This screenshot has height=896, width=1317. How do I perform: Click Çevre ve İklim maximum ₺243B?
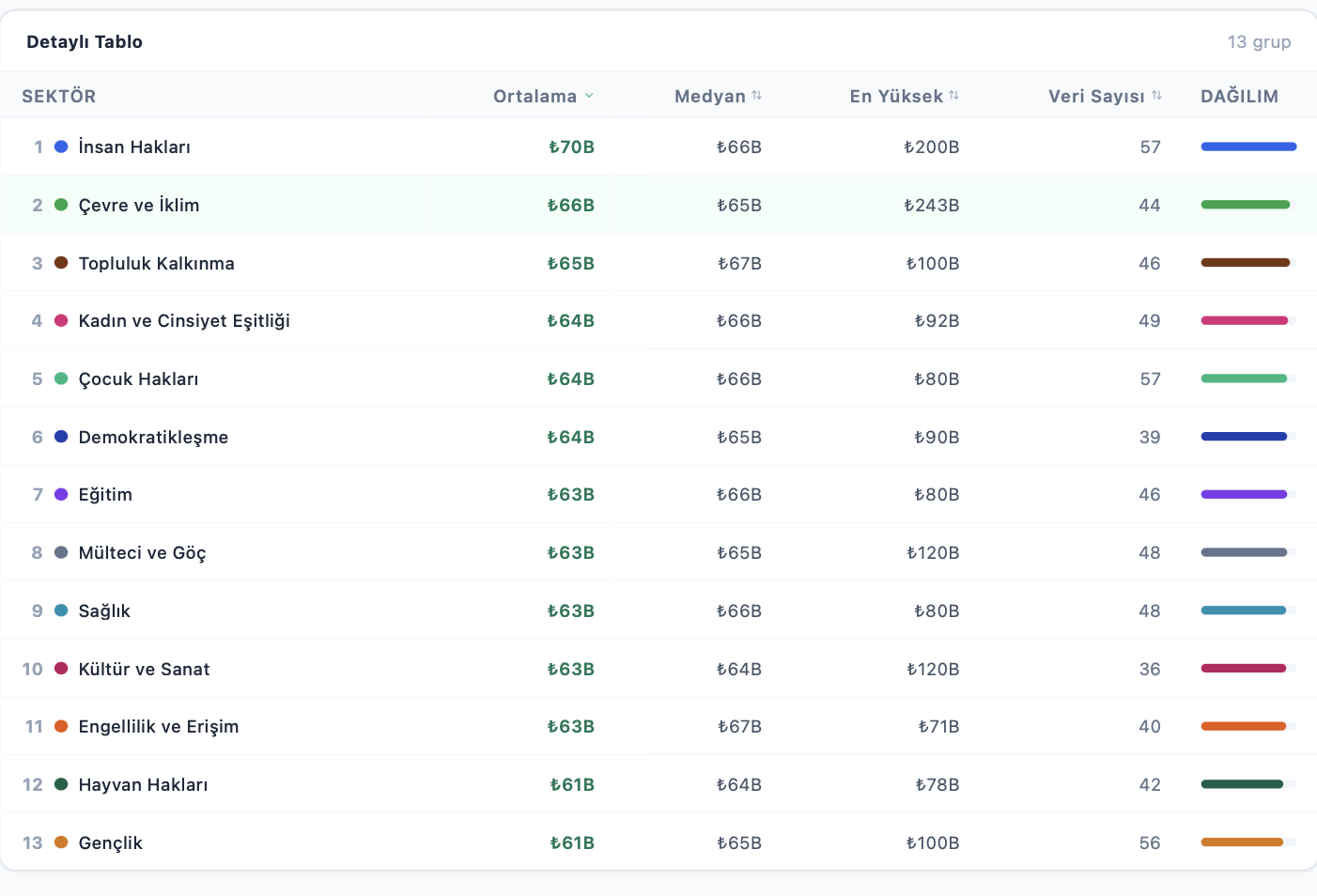[931, 205]
